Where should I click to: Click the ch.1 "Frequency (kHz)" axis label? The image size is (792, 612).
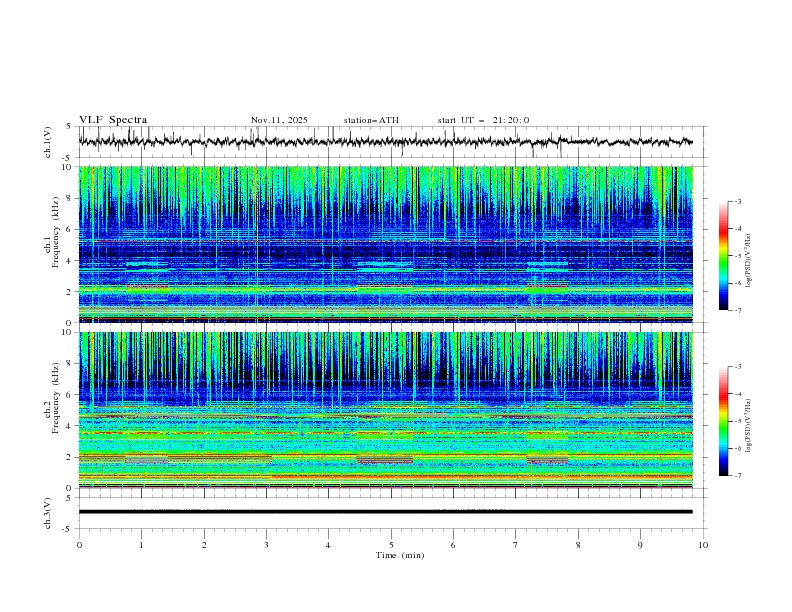pyautogui.click(x=56, y=232)
